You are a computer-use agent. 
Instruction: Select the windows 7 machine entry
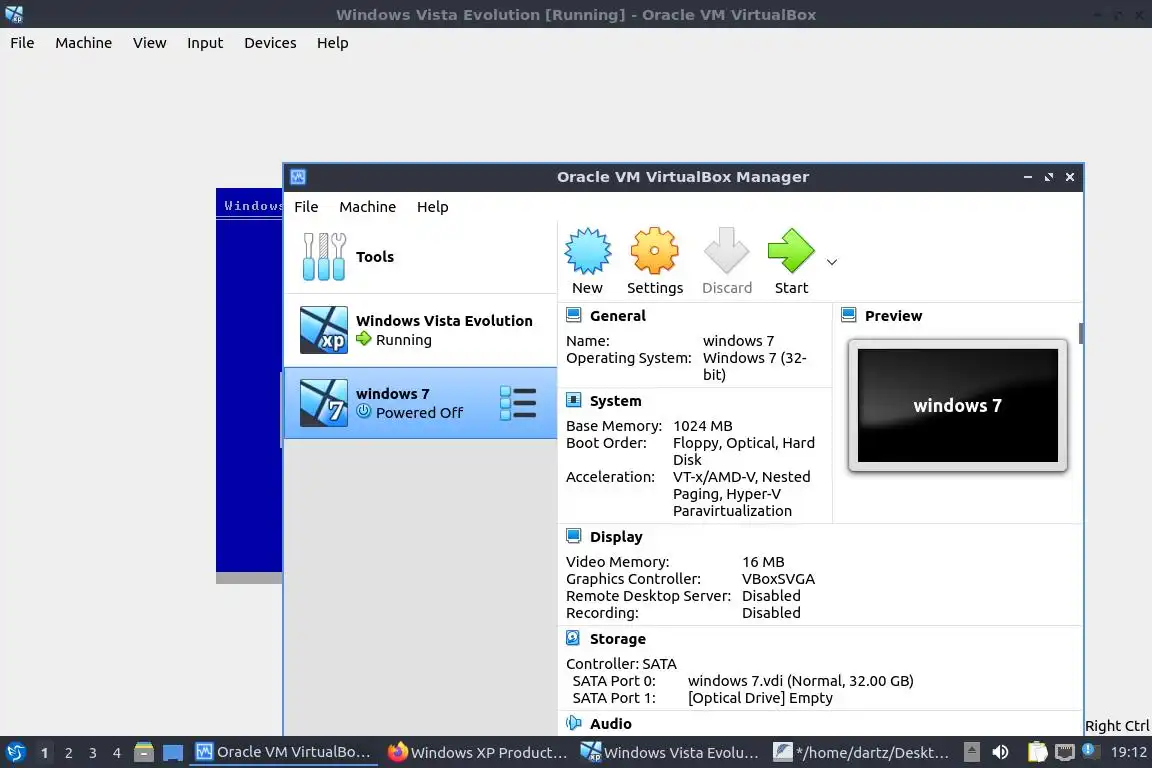(420, 403)
